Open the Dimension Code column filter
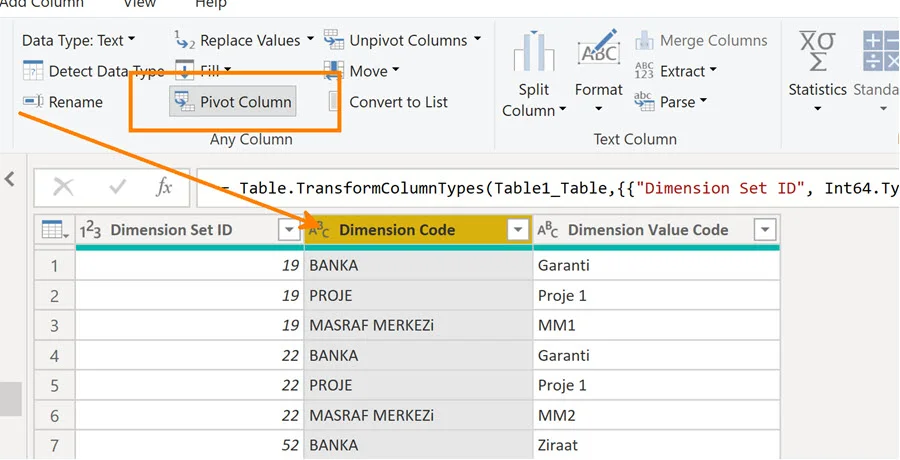The height and width of the screenshot is (460, 900). [x=517, y=231]
